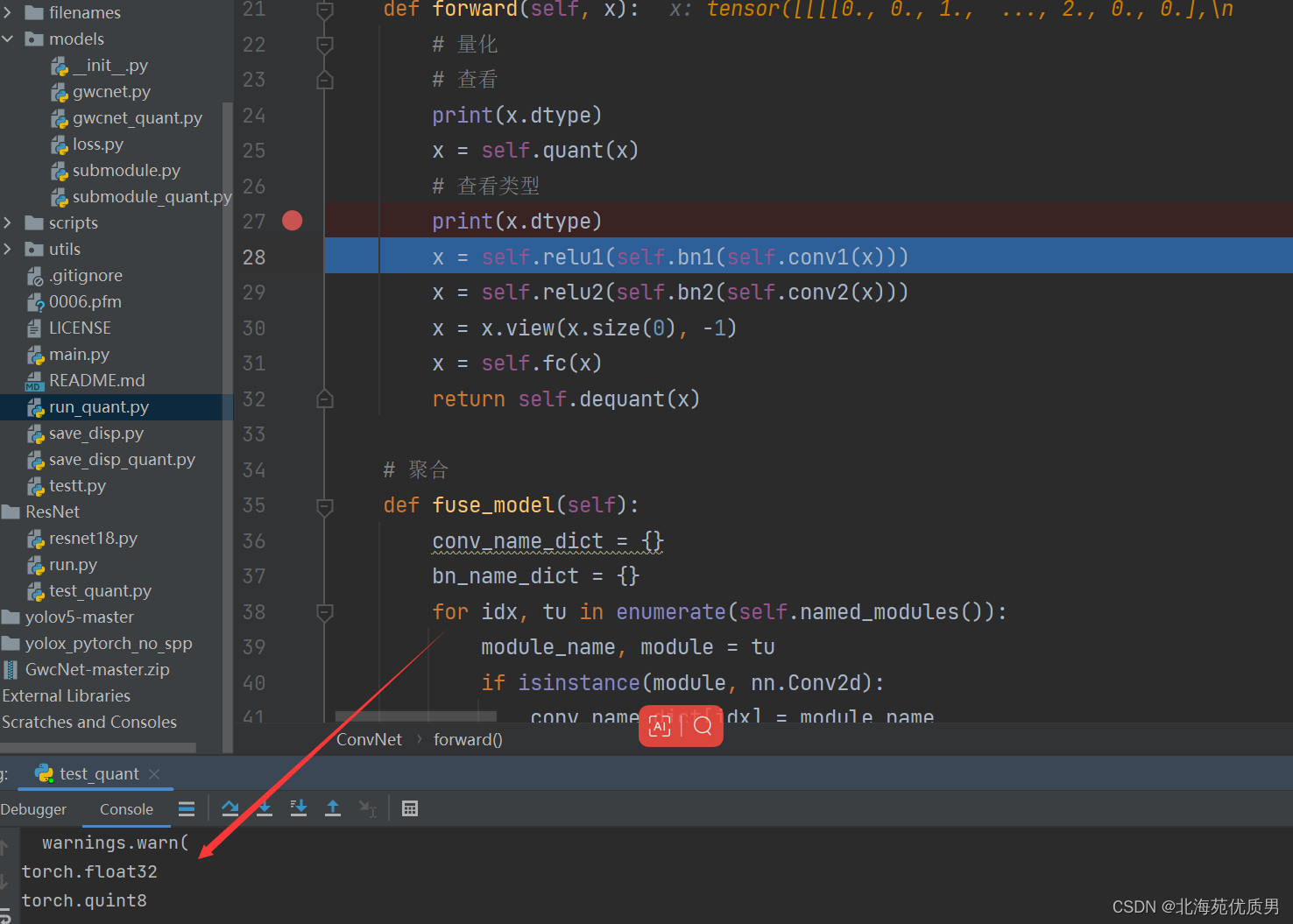Click highlighted execution line 28 code
This screenshot has width=1293, height=924.
coord(670,257)
